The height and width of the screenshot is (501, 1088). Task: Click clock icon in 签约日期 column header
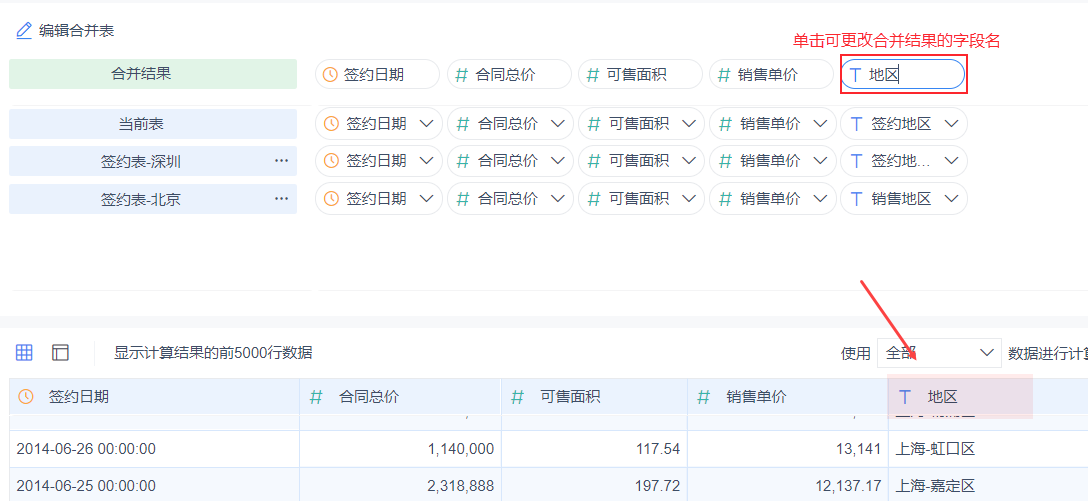pyautogui.click(x=26, y=397)
